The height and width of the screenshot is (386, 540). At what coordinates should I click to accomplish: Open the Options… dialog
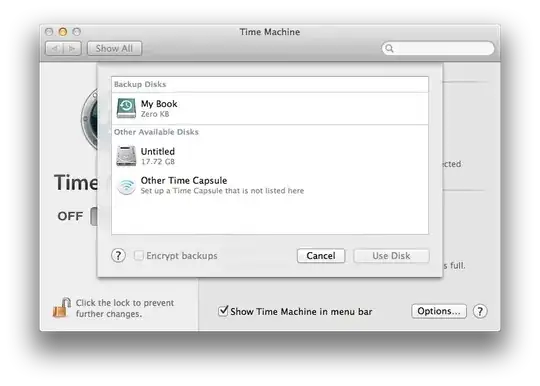click(x=439, y=311)
